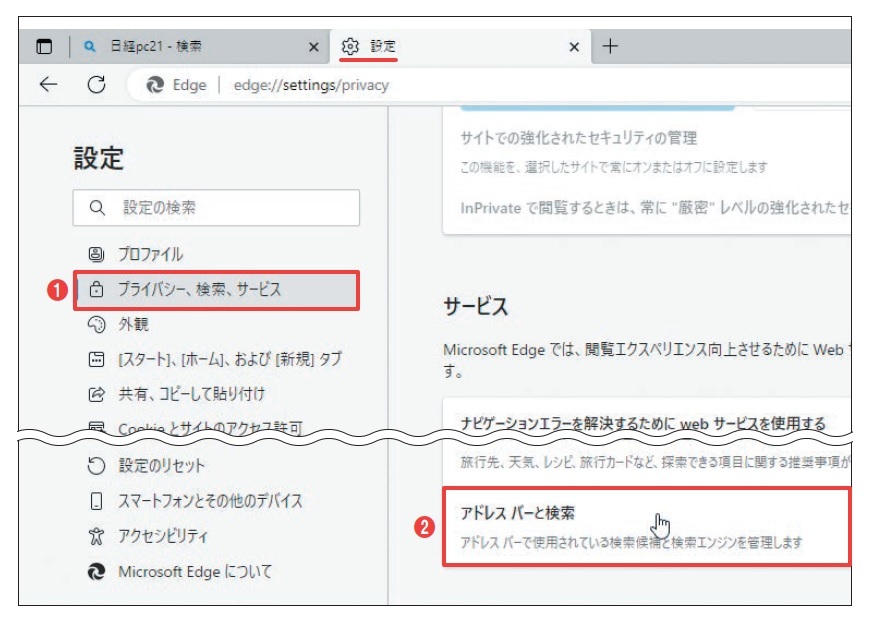
Task: Click the accessibility figure icon
Action: click(x=96, y=536)
